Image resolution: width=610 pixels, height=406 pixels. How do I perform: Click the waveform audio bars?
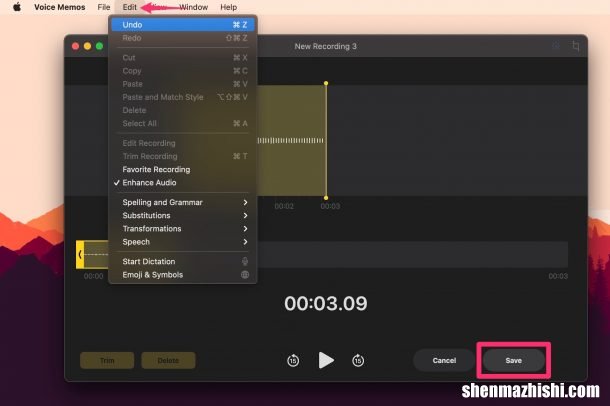tap(291, 140)
